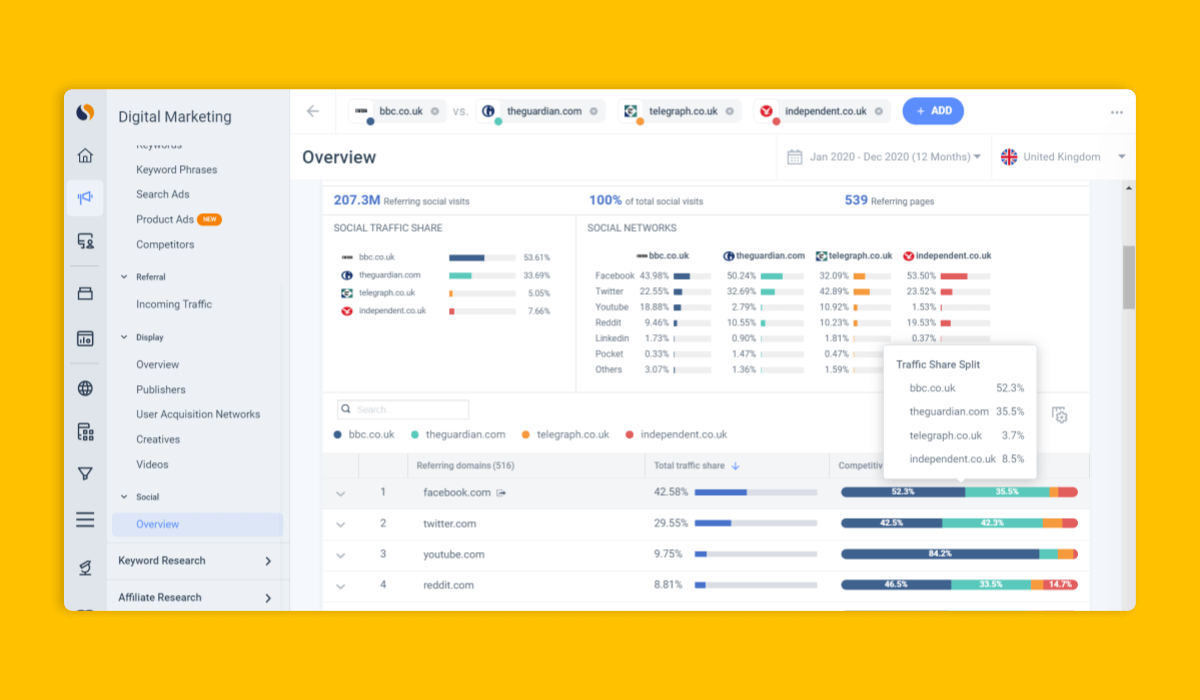Click the globe icon in left rail

pos(85,389)
